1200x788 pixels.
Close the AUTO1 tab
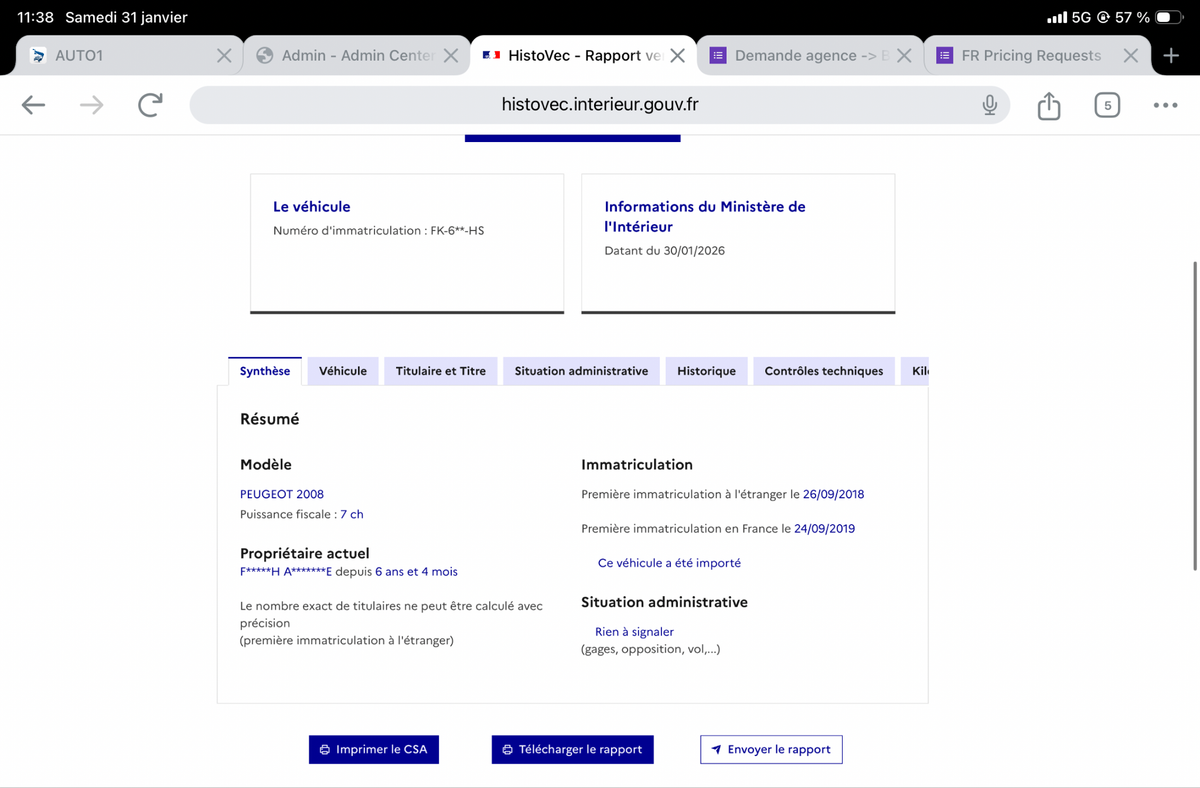tap(225, 56)
